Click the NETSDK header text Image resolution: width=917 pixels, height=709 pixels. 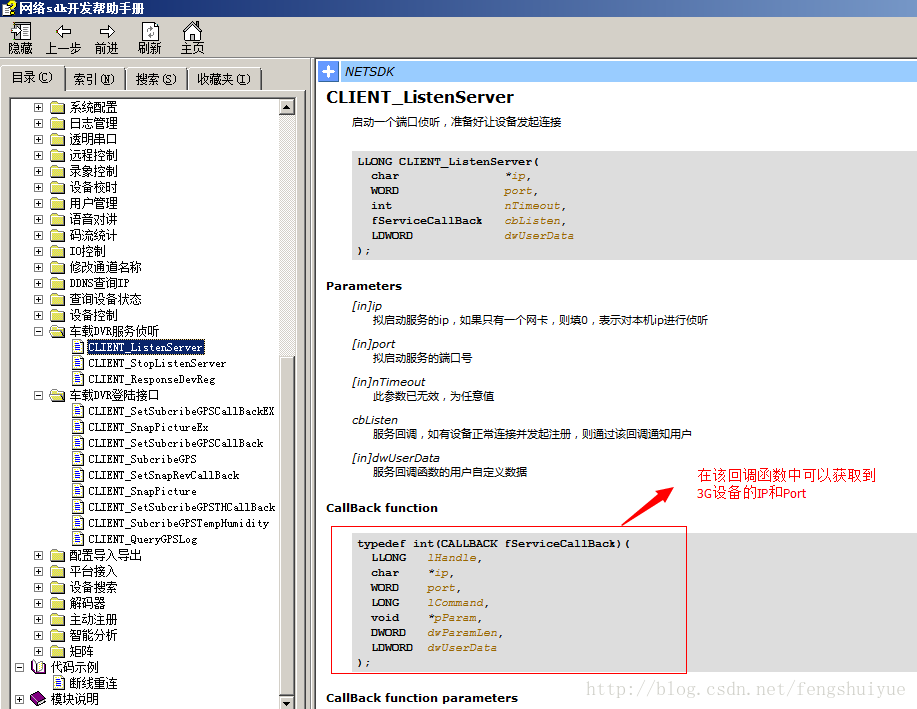click(370, 71)
